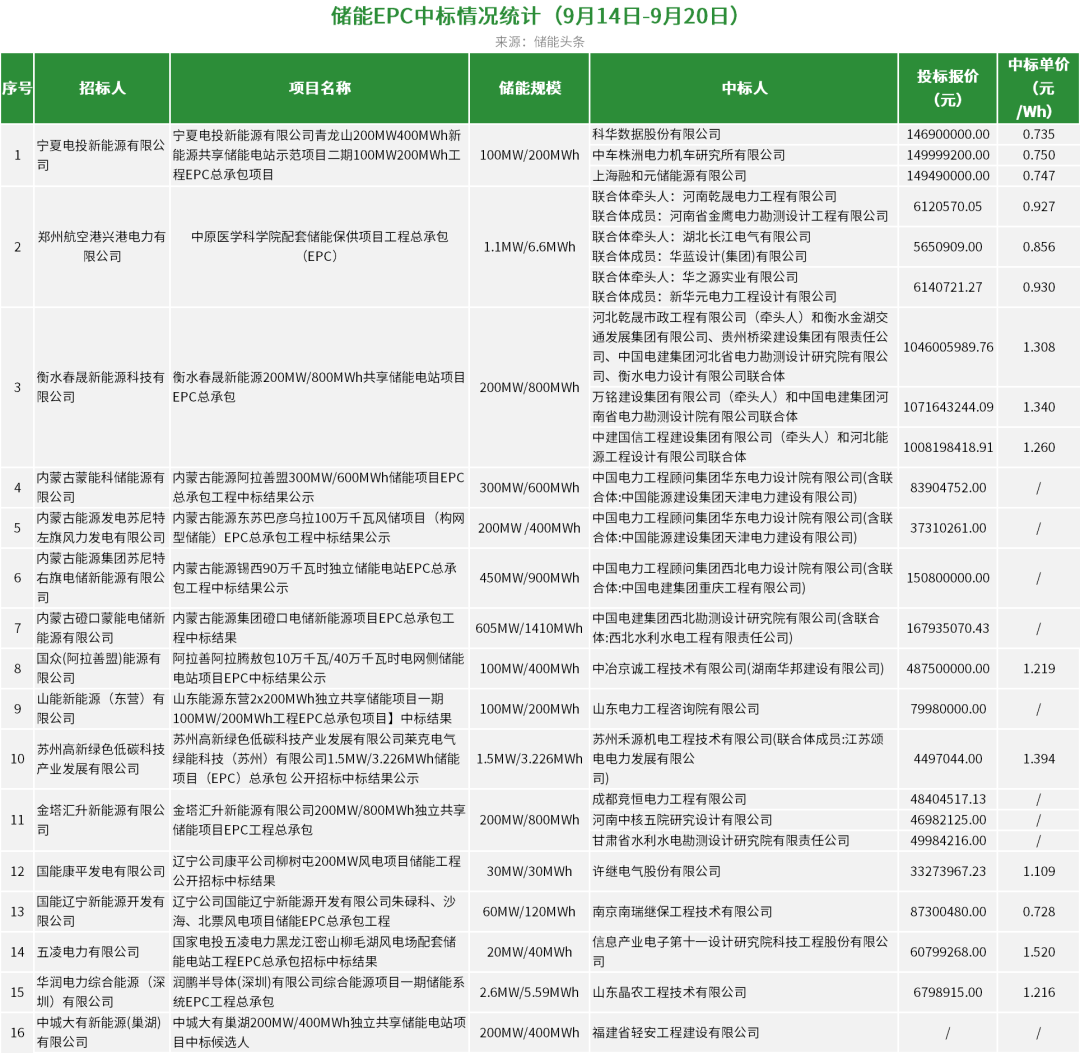
Task: Click the unit price 1.340 cell
Action: click(1038, 407)
